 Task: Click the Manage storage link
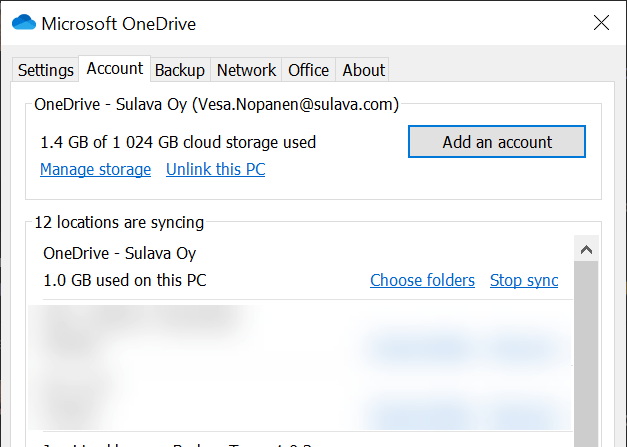(x=95, y=169)
